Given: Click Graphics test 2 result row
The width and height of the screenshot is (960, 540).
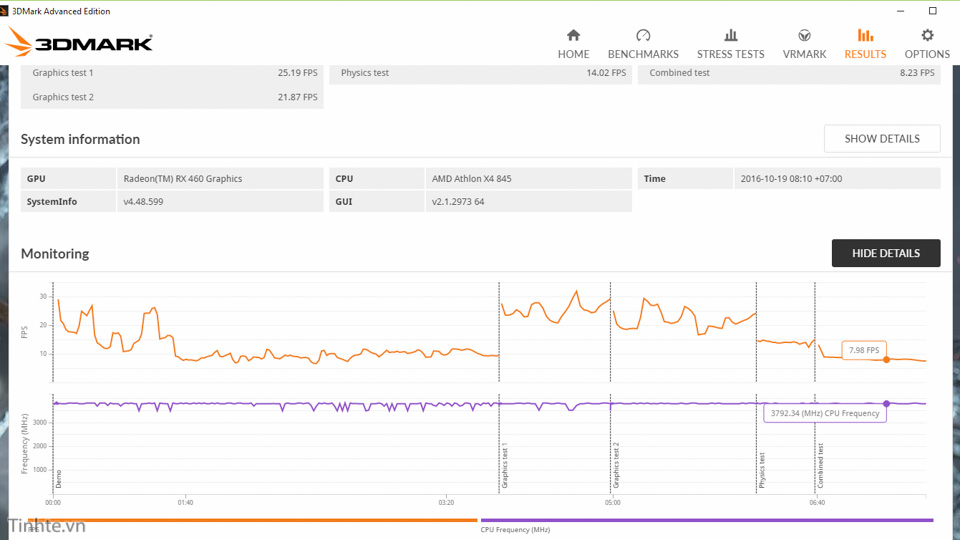Looking at the screenshot, I should (x=172, y=97).
